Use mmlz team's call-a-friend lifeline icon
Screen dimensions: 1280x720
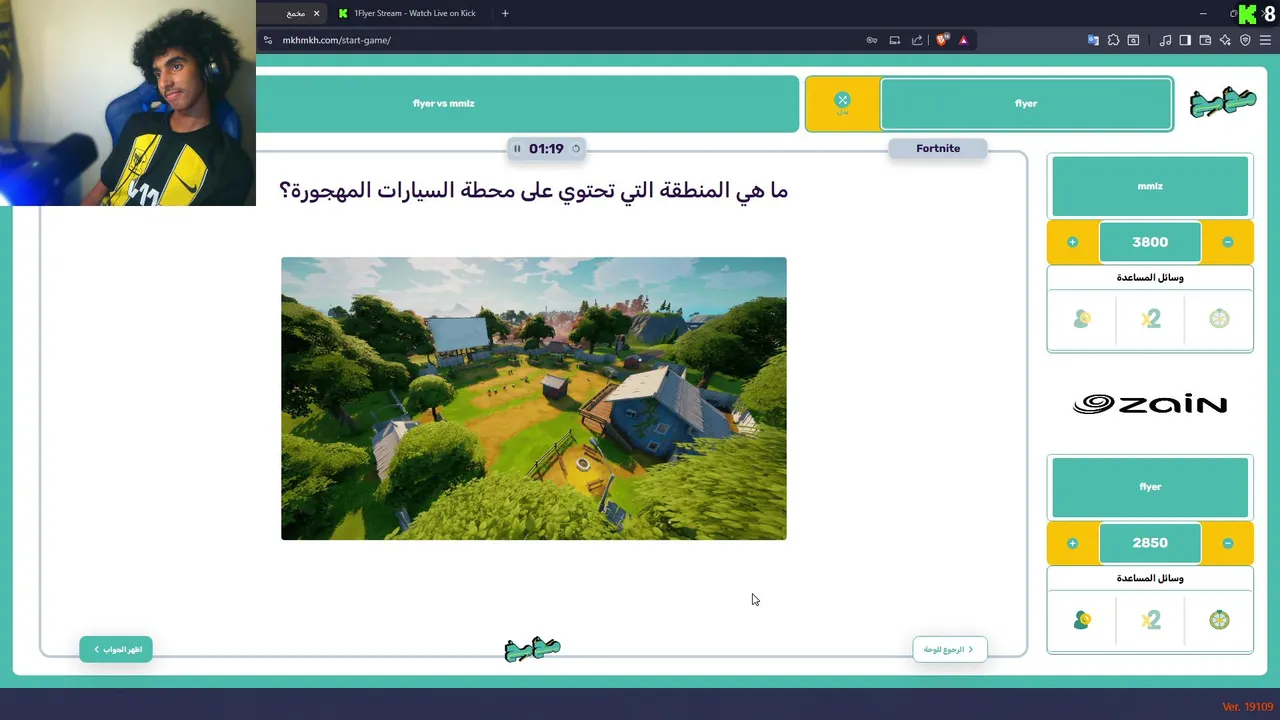point(1082,319)
